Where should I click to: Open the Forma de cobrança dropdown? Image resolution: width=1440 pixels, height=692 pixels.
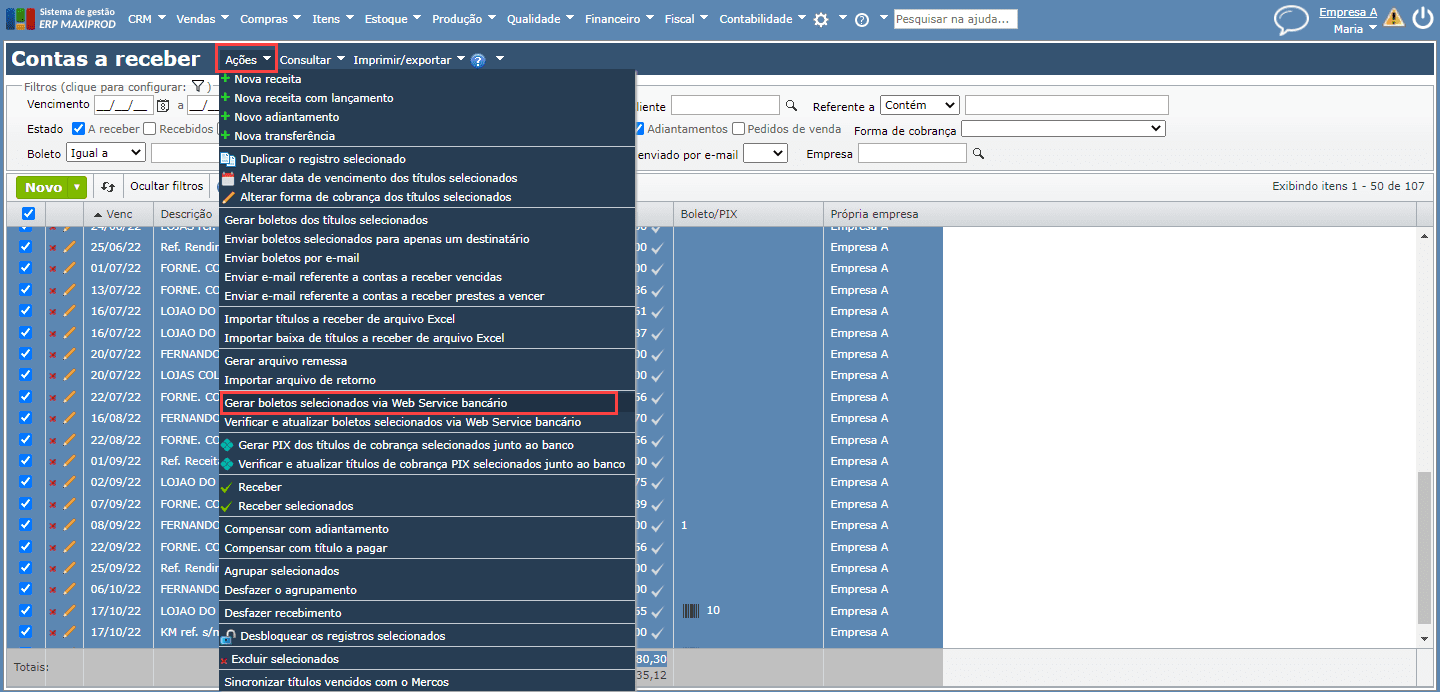[1063, 129]
